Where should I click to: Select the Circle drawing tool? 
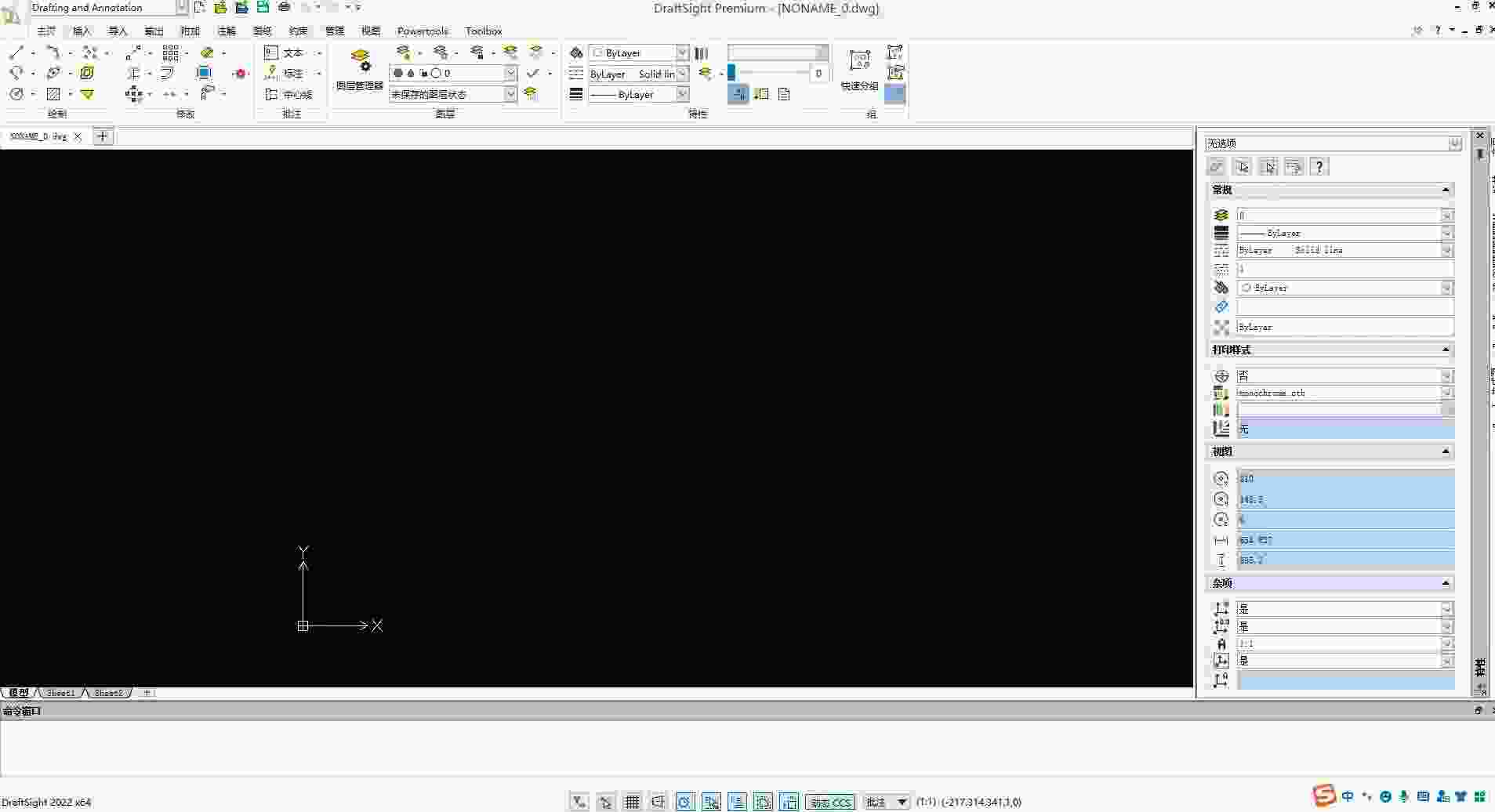click(x=16, y=94)
